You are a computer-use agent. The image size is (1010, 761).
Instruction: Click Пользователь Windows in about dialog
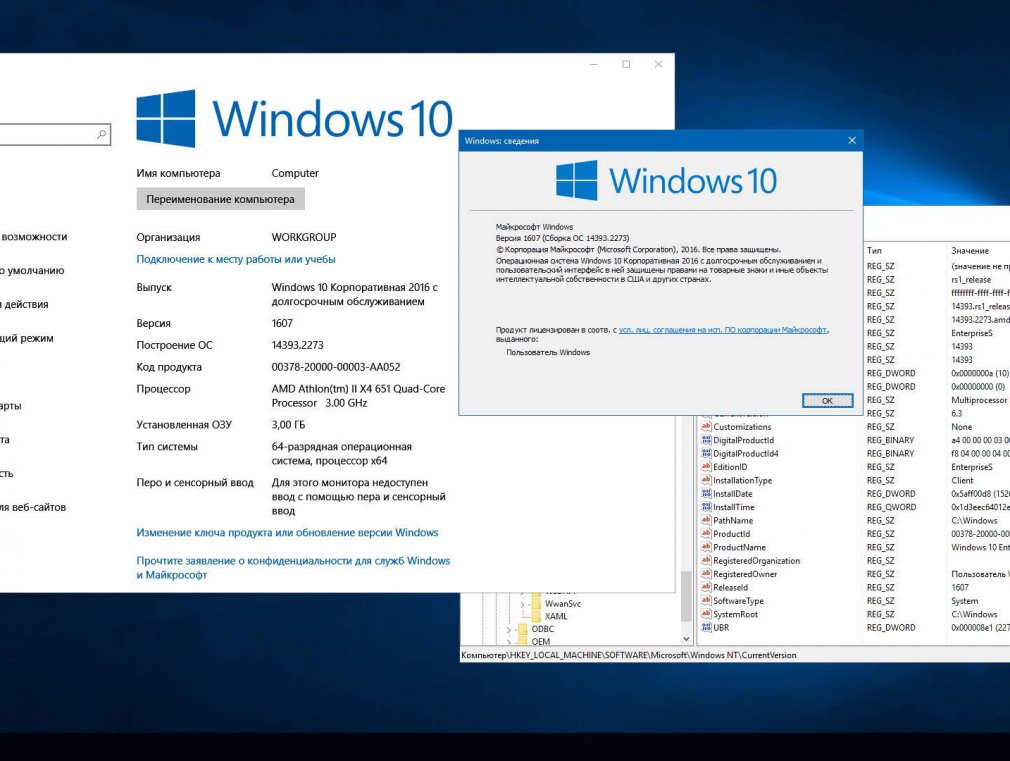[548, 352]
